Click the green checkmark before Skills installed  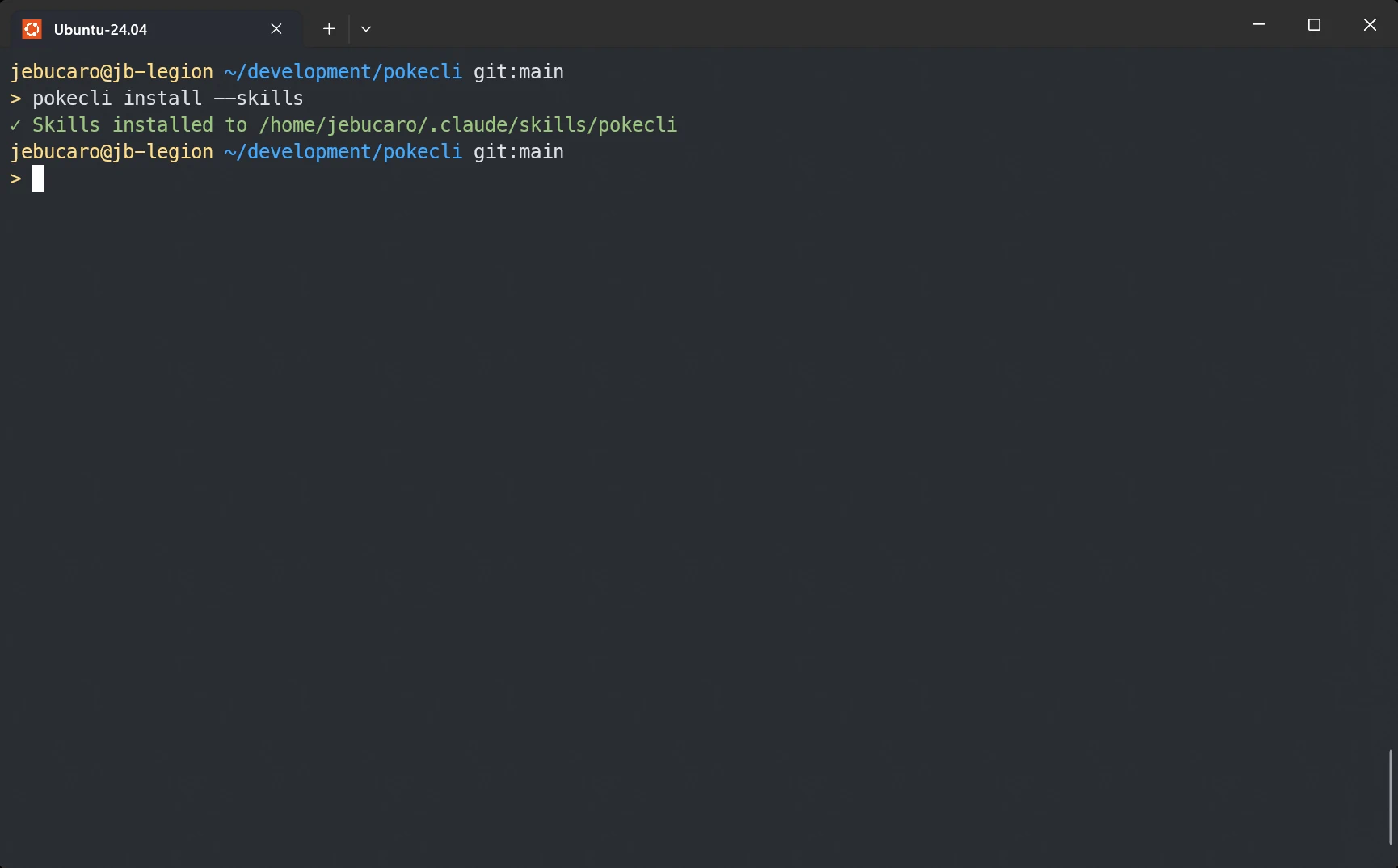pyautogui.click(x=15, y=125)
